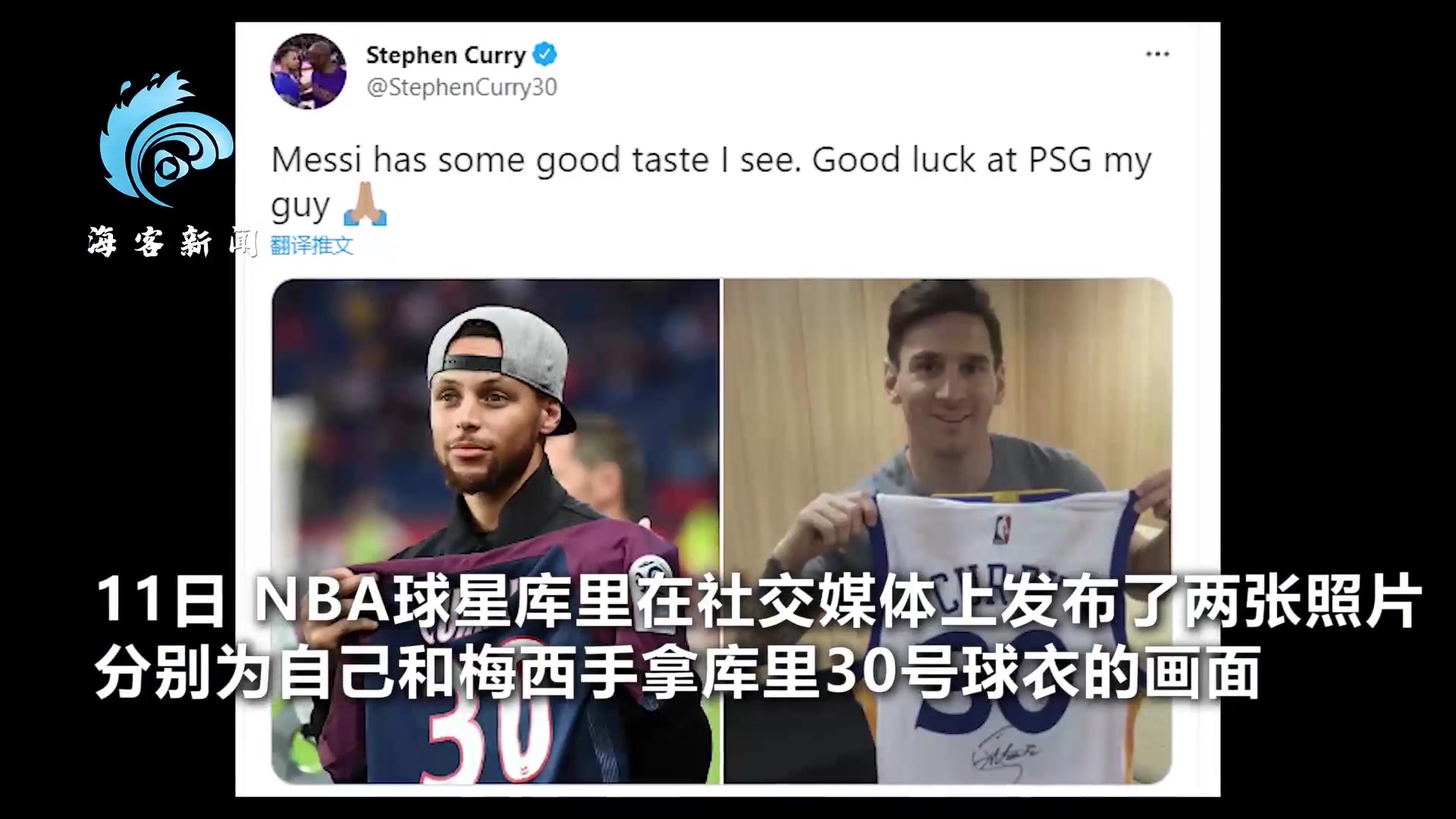Click the tweet text mentioning Messi and PSG
Viewport: 1456px width, 819px height.
click(711, 182)
